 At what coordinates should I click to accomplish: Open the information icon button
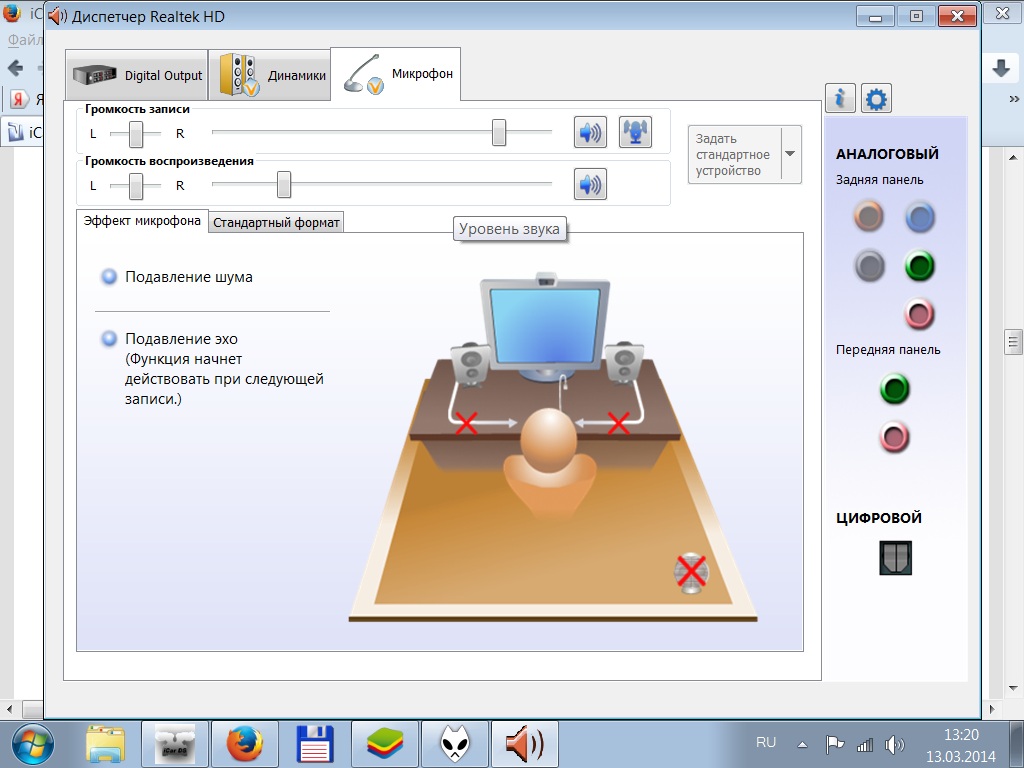(840, 99)
